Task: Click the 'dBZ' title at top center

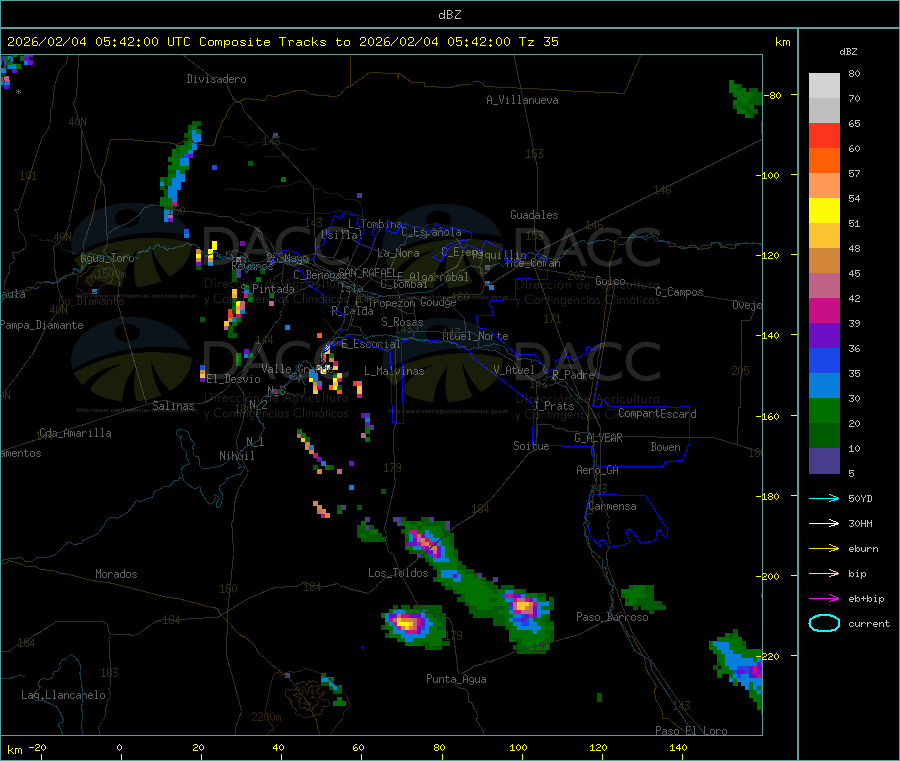Action: pos(449,15)
